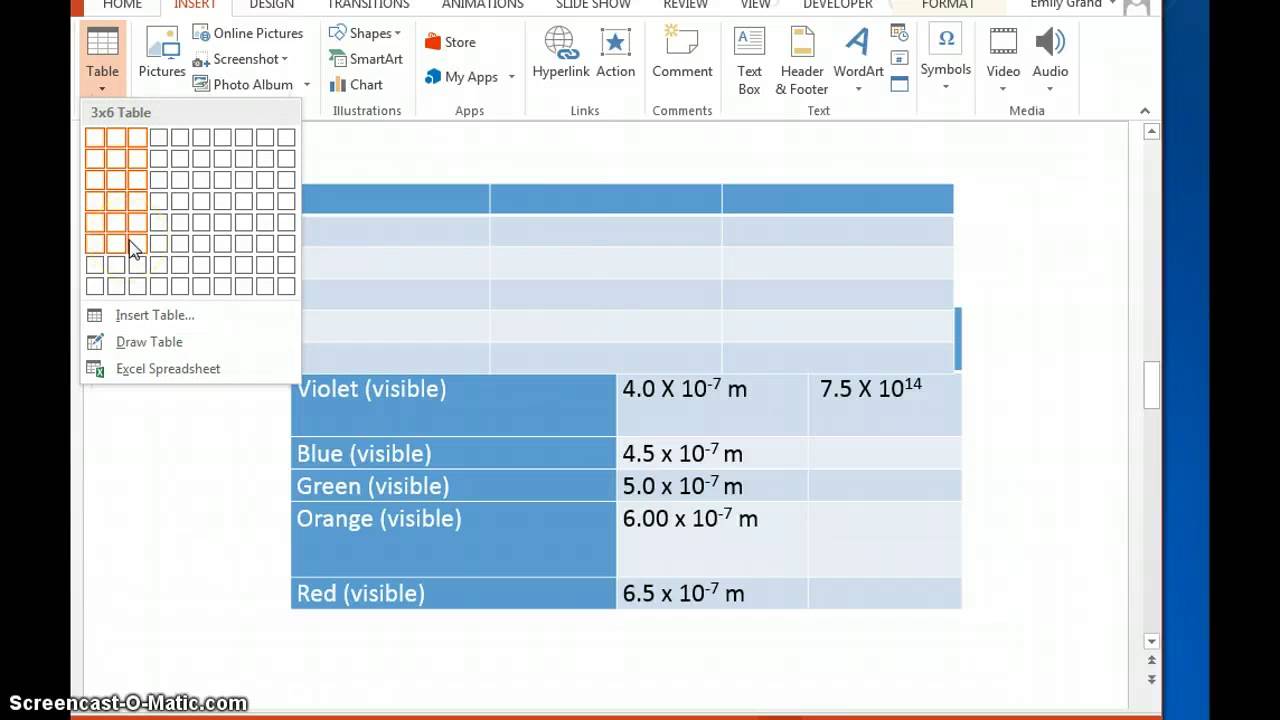The image size is (1280, 720).
Task: Choose Draw Table from the menu
Action: point(149,342)
